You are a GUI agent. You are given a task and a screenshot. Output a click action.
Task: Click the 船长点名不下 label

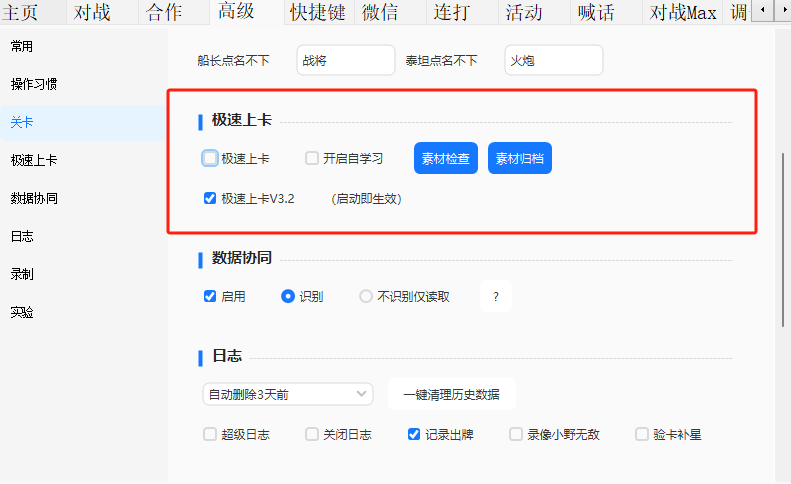pyautogui.click(x=234, y=61)
